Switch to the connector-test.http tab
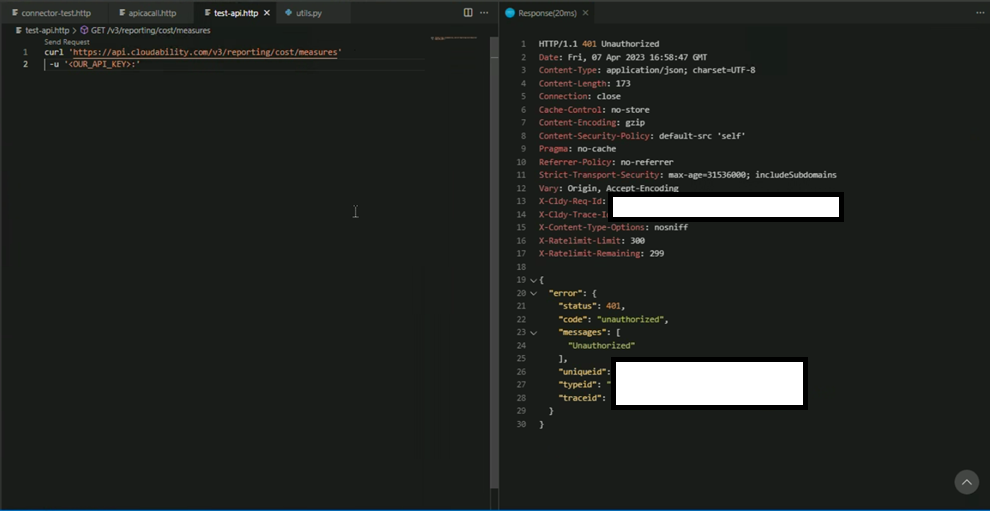990x511 pixels. click(x=56, y=13)
